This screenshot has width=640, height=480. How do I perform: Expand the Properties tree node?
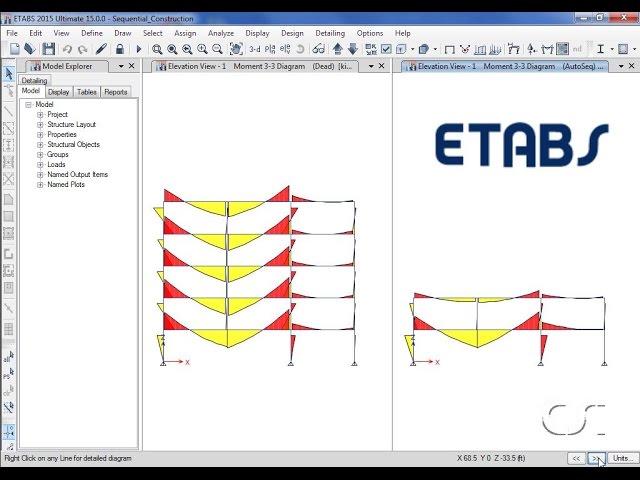[x=40, y=135]
